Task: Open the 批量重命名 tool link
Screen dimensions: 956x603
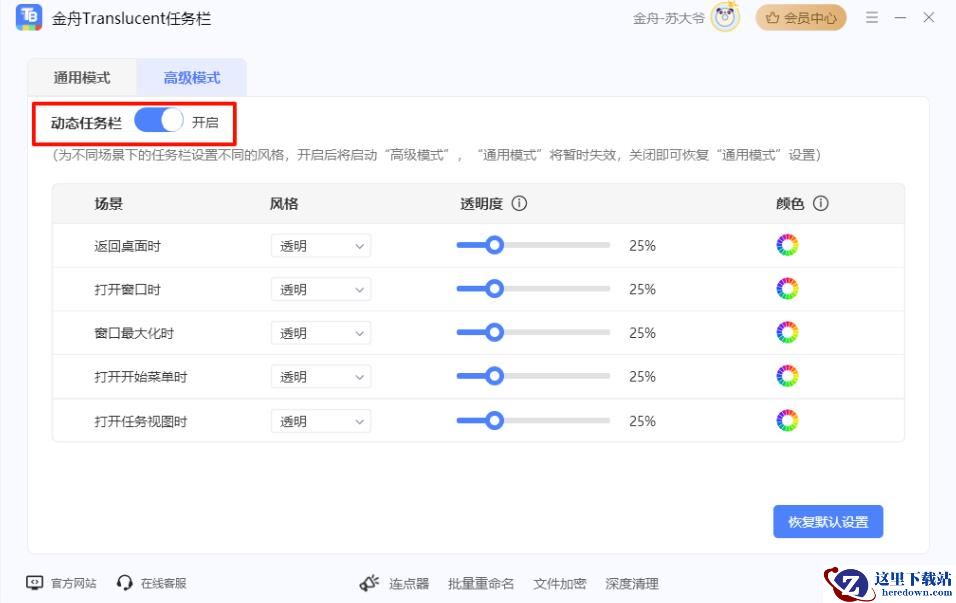Action: [x=481, y=583]
